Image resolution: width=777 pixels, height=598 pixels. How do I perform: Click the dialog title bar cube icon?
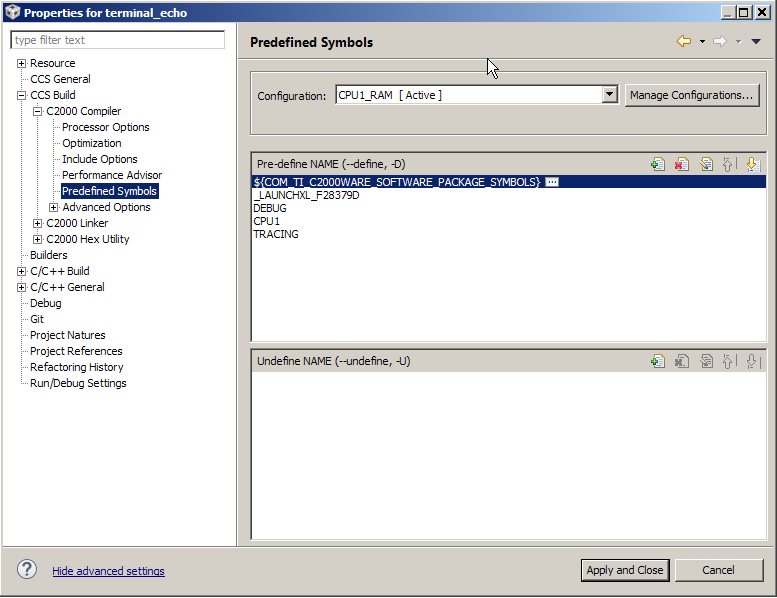click(12, 12)
